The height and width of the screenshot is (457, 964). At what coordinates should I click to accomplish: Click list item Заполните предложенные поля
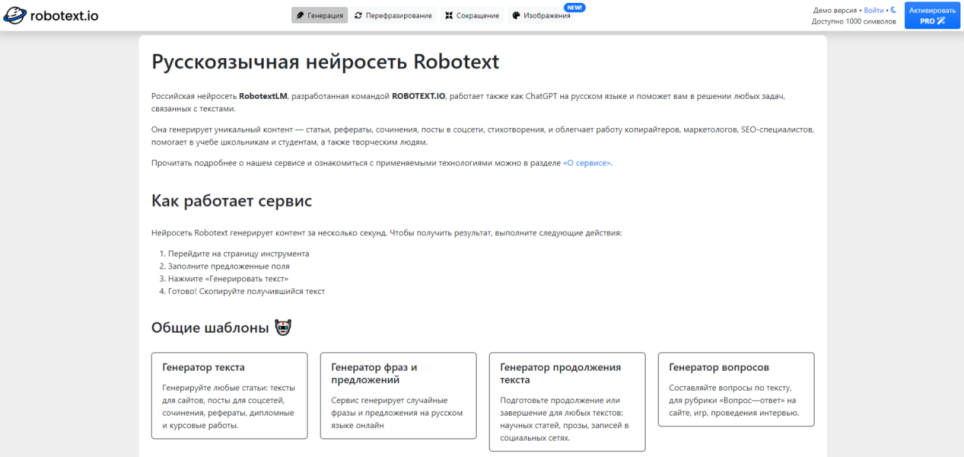click(229, 266)
